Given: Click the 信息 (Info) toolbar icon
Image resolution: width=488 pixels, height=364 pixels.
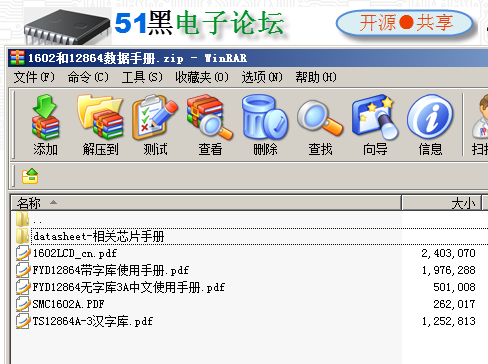Looking at the screenshot, I should [x=430, y=117].
